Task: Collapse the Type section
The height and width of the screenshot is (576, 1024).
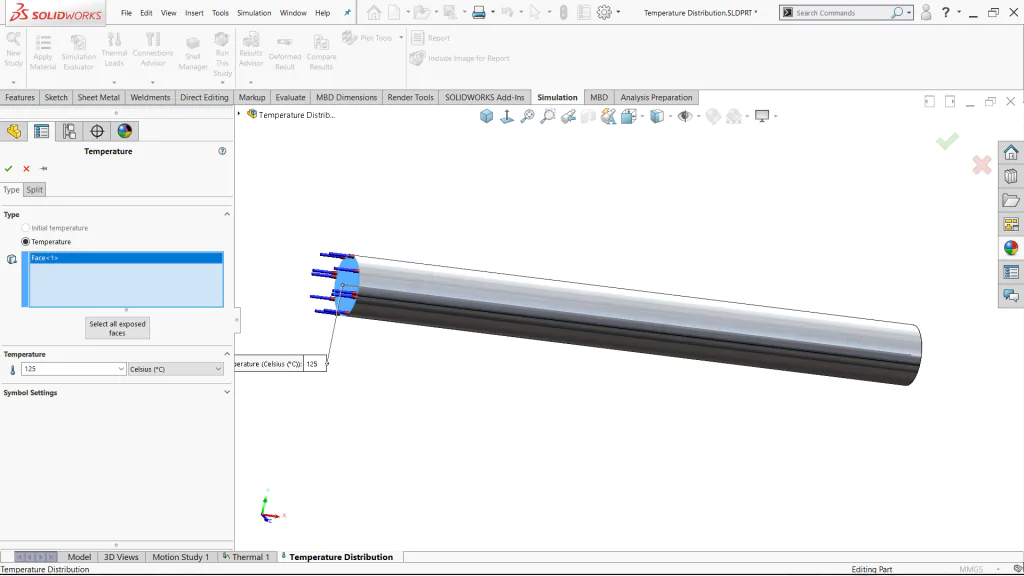Action: (x=227, y=214)
